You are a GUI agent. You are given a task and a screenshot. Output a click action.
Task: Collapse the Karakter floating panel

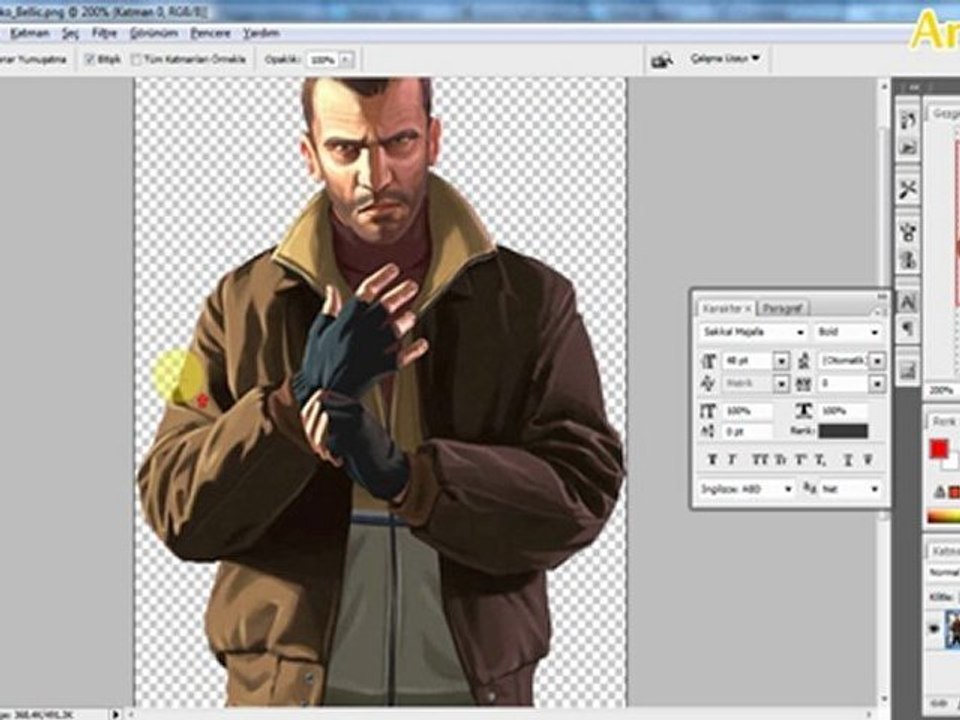point(881,296)
